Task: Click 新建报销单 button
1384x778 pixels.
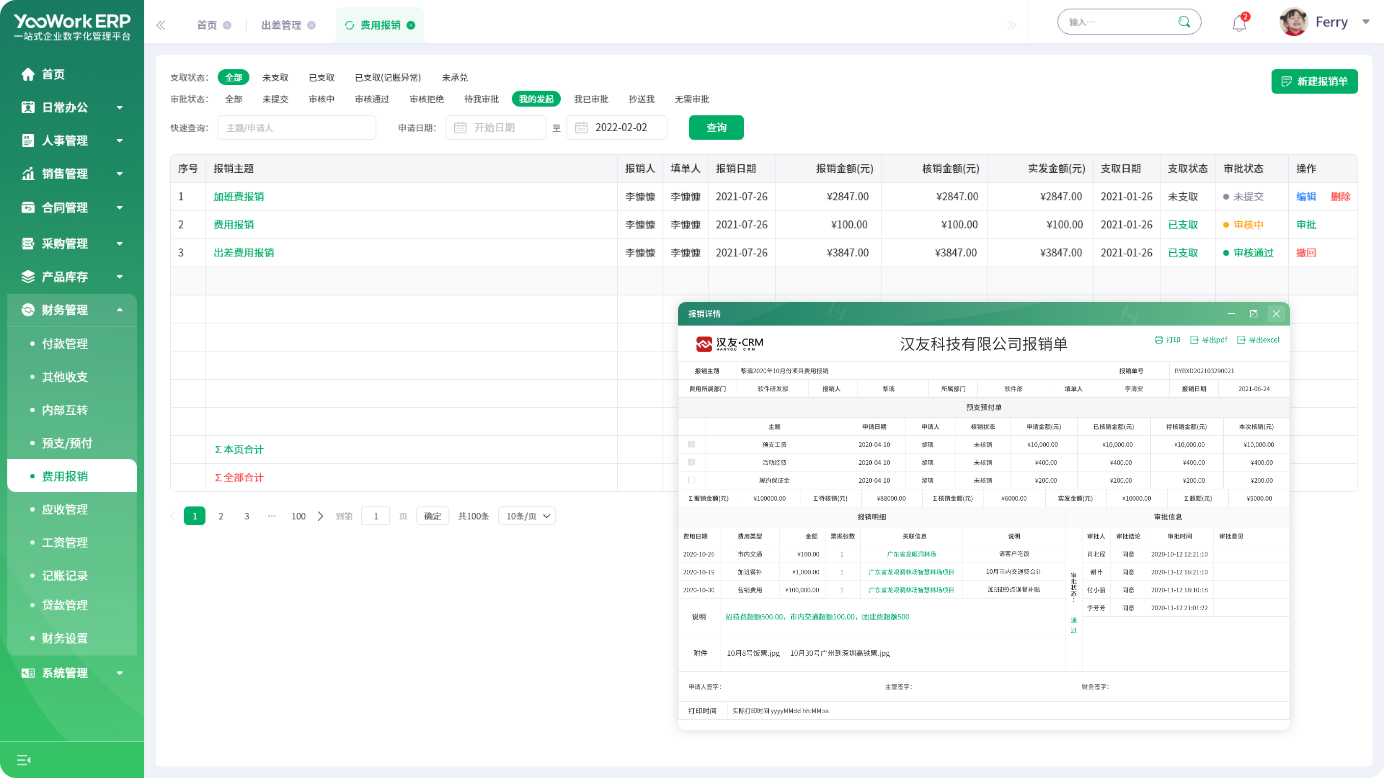Action: click(1314, 81)
